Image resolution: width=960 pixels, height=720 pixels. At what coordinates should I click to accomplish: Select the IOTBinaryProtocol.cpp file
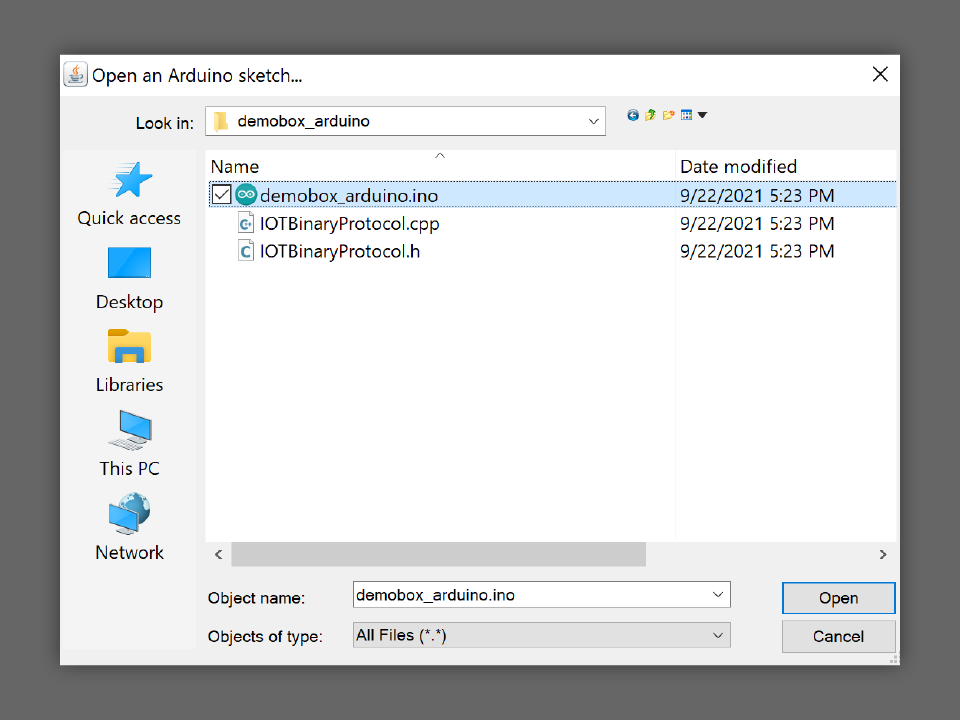[349, 224]
